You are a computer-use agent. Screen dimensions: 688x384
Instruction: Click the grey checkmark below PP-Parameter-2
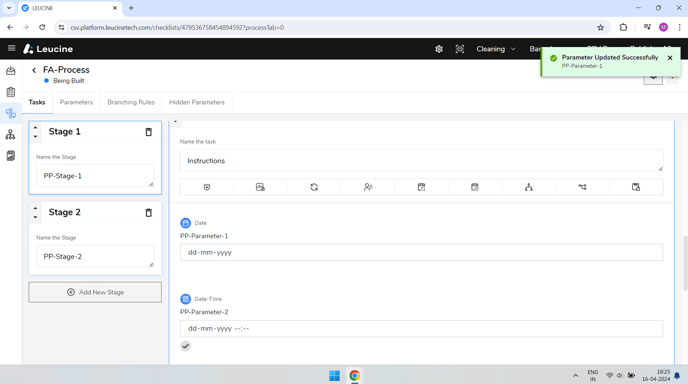coord(186,346)
